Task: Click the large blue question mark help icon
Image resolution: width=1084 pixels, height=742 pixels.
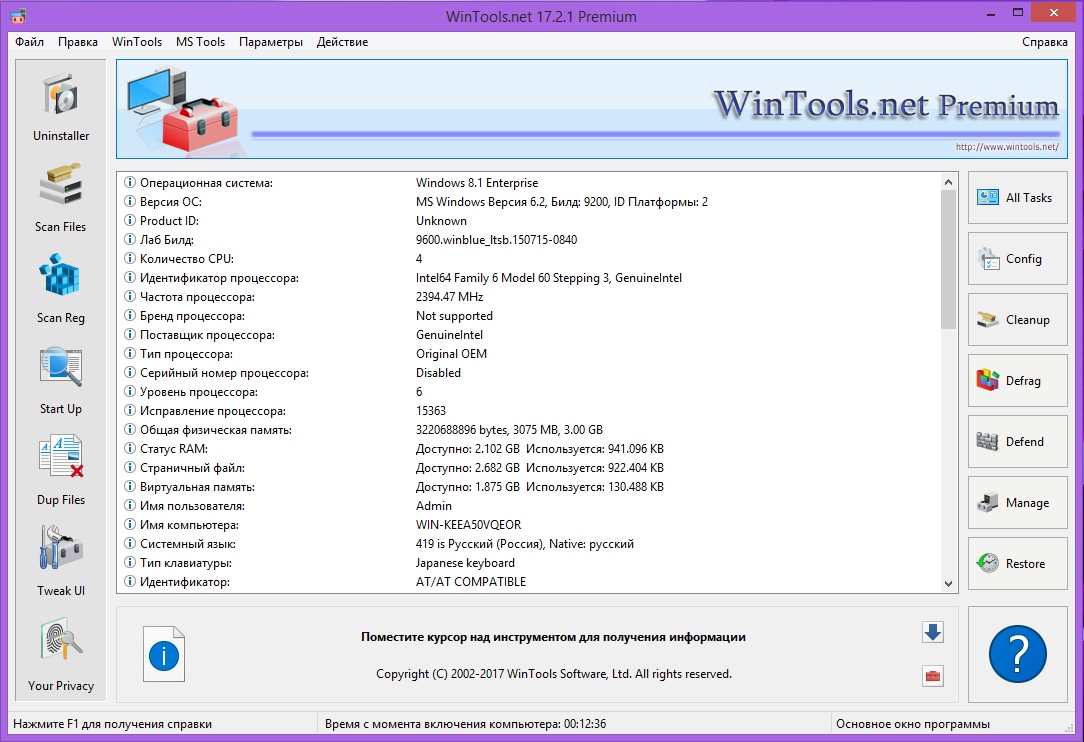Action: click(x=1018, y=654)
